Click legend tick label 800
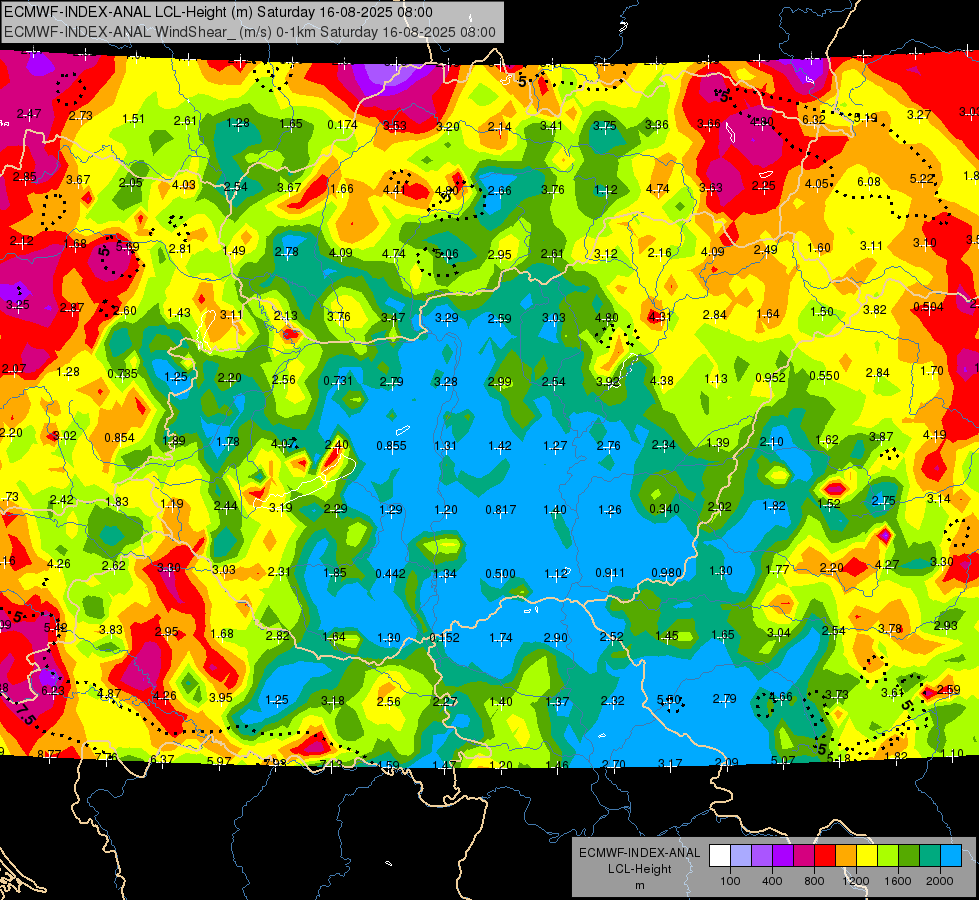979x900 pixels. pyautogui.click(x=814, y=881)
